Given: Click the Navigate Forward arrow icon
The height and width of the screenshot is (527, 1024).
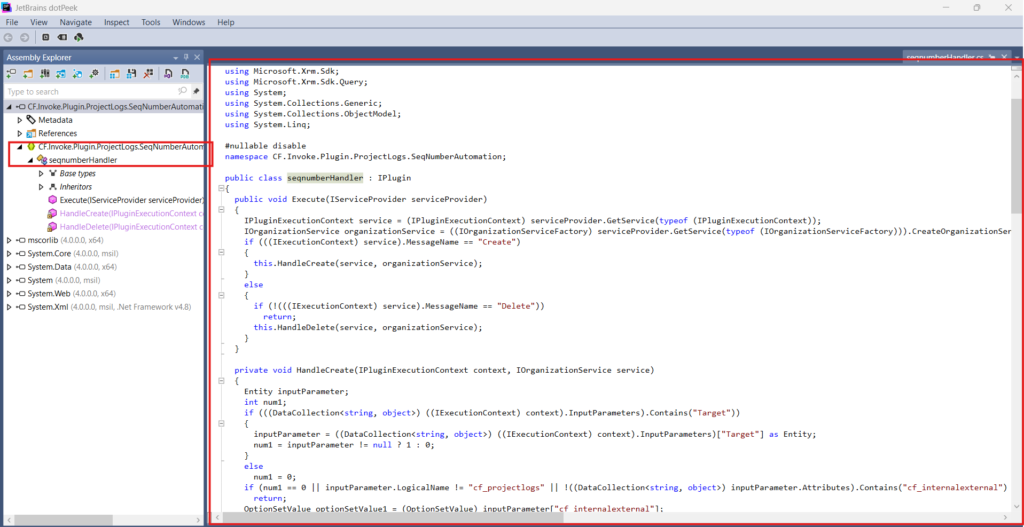Looking at the screenshot, I should pyautogui.click(x=24, y=38).
